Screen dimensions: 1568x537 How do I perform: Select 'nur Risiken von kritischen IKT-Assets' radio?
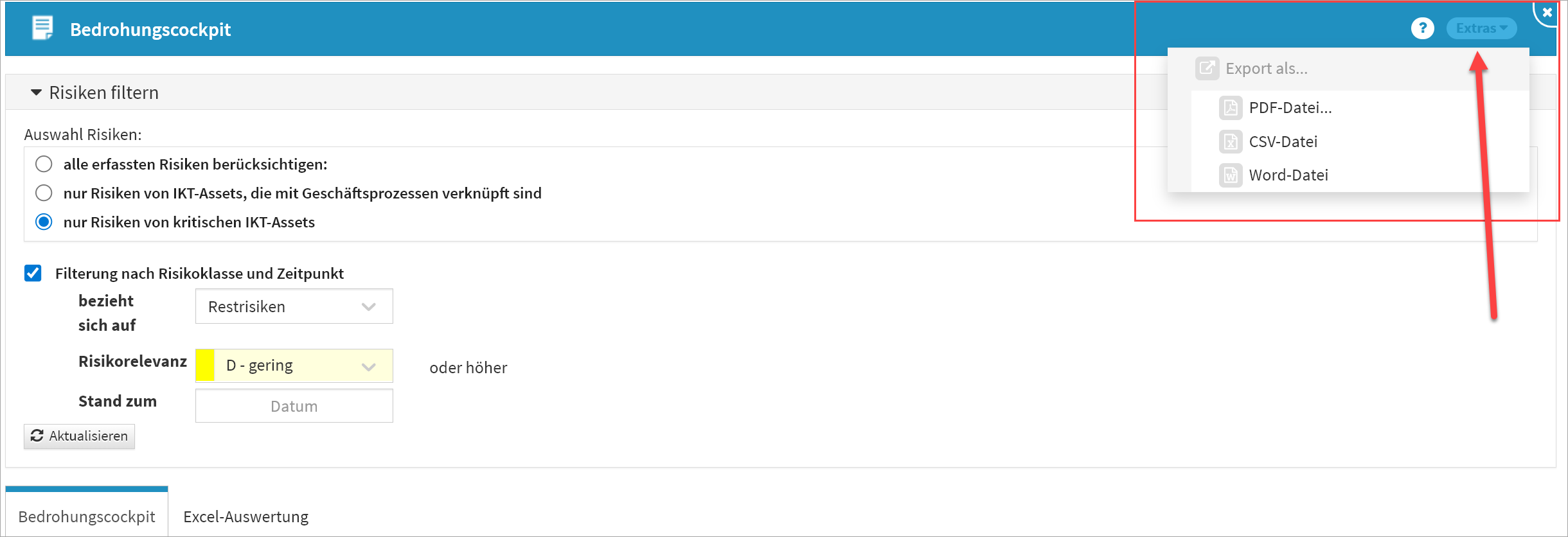tap(44, 222)
